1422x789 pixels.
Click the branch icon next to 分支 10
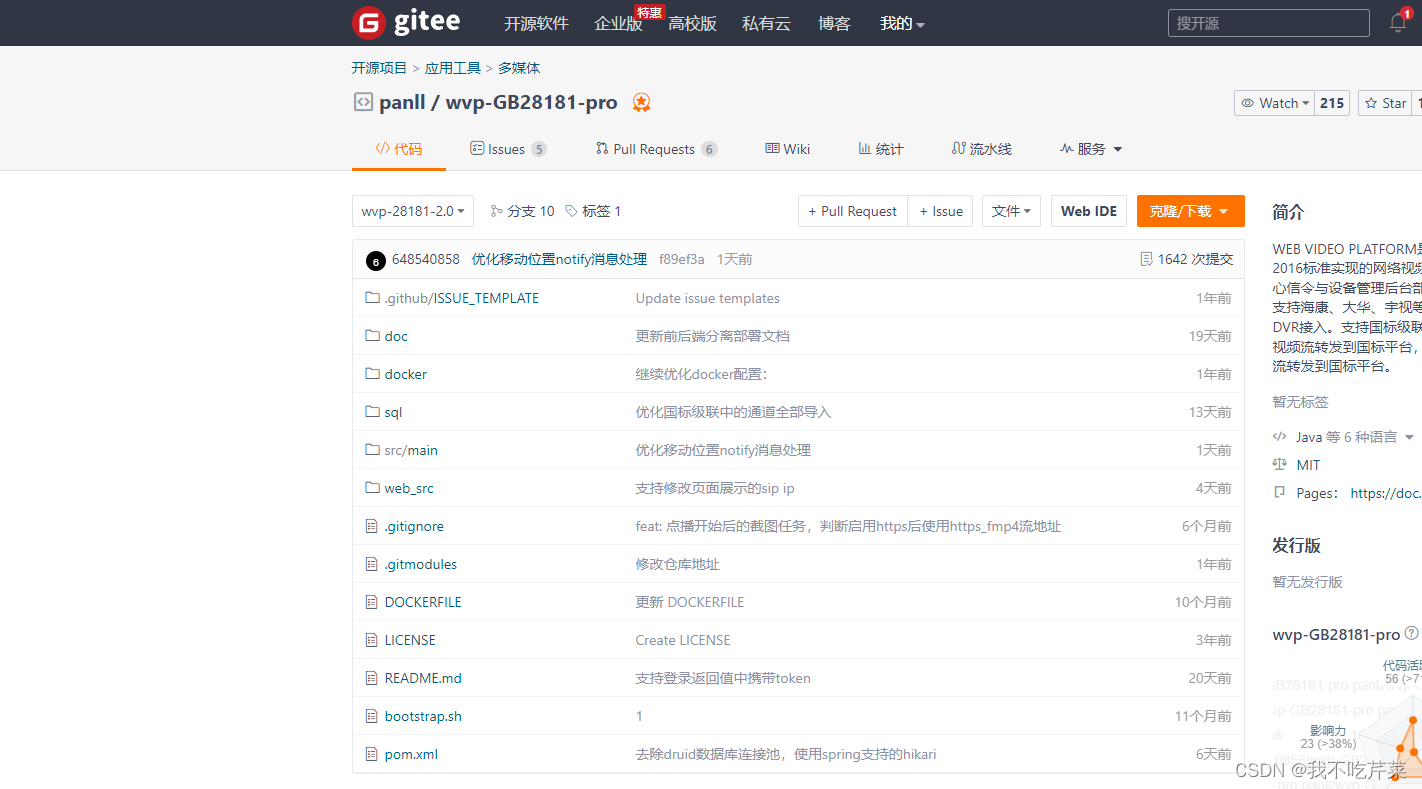click(496, 211)
